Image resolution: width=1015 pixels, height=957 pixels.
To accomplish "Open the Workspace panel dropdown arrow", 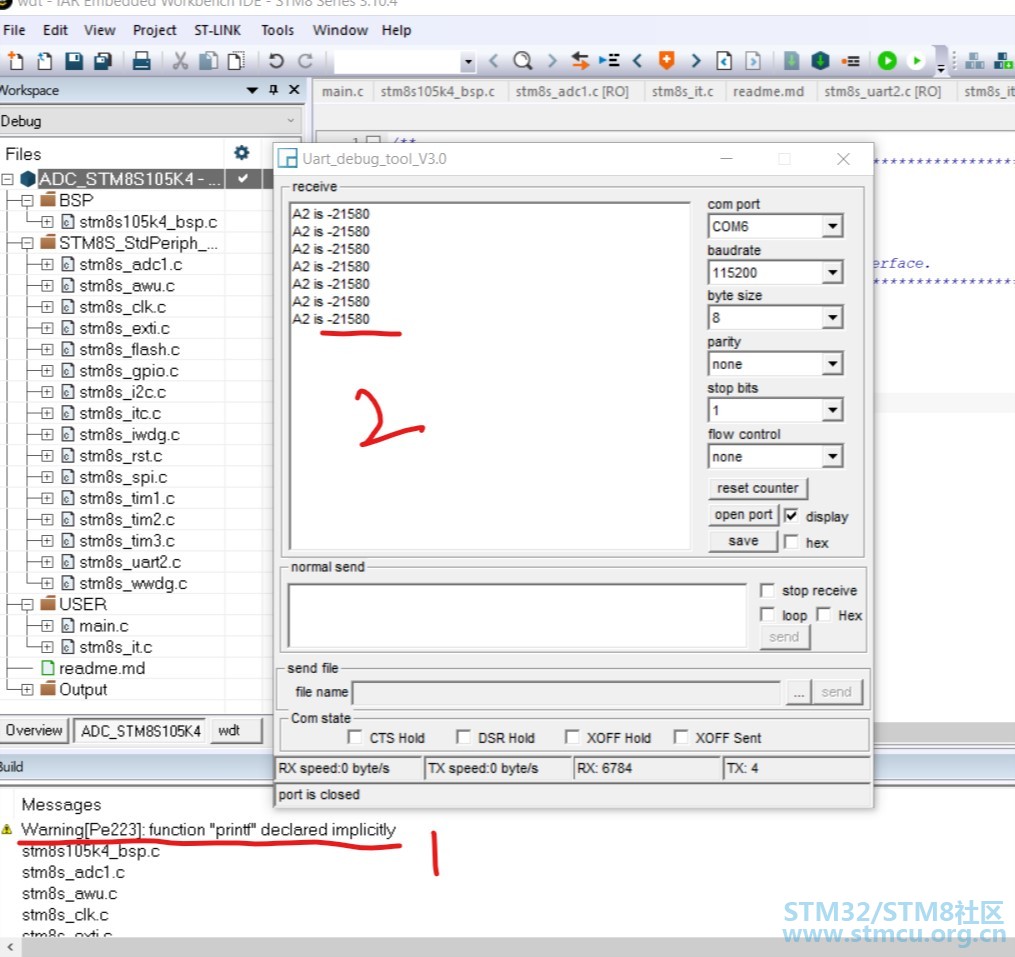I will pyautogui.click(x=252, y=90).
